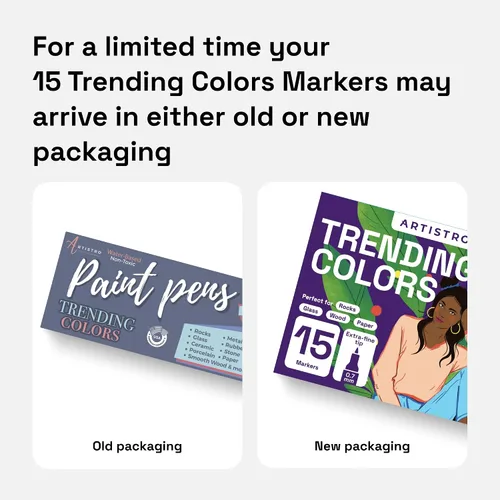Click the Water-Based Non-Toxic label
Viewport: 500px width, 500px height.
pyautogui.click(x=124, y=257)
